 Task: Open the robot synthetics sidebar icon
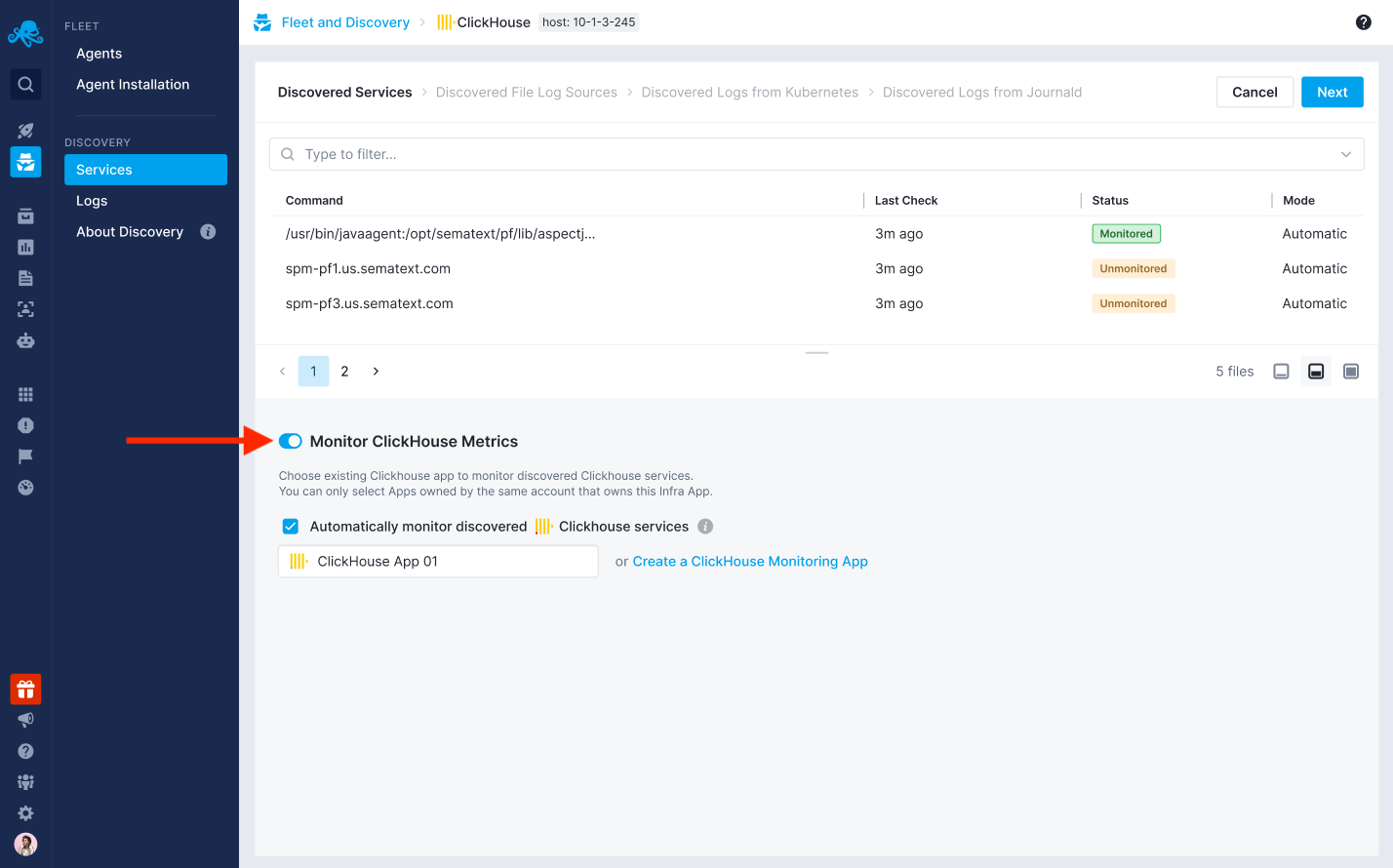point(25,340)
